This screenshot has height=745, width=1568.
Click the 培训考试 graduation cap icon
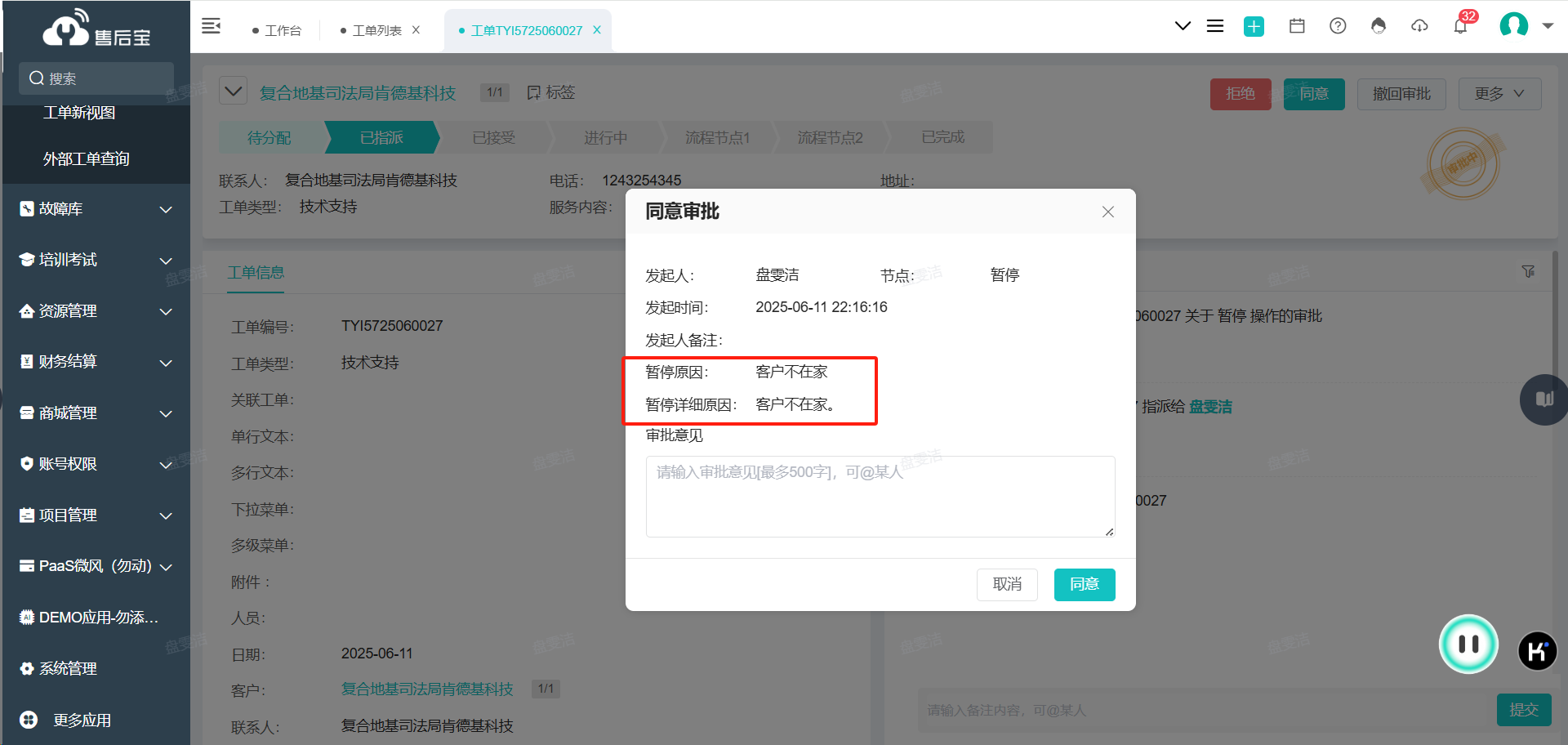(27, 260)
